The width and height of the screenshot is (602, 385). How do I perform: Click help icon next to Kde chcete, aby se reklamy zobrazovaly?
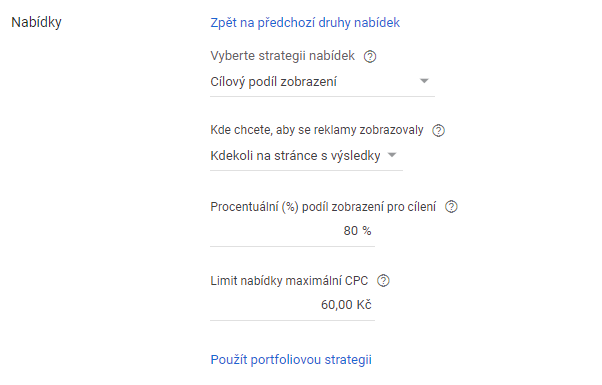(x=438, y=131)
